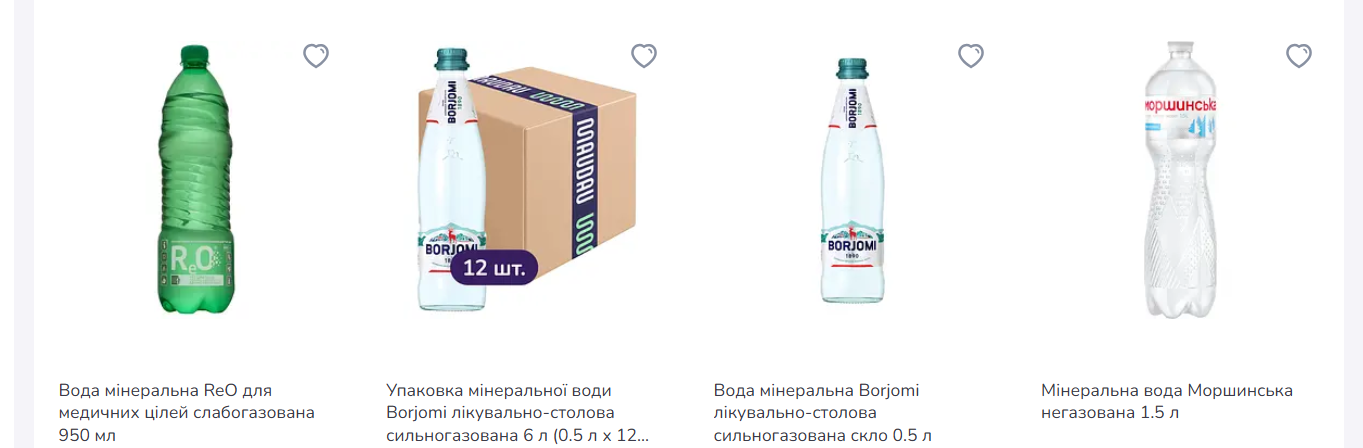Open "Вода мінеральна Borjomi лікувально-столова" skло link
The image size is (1363, 448).
click(x=822, y=413)
